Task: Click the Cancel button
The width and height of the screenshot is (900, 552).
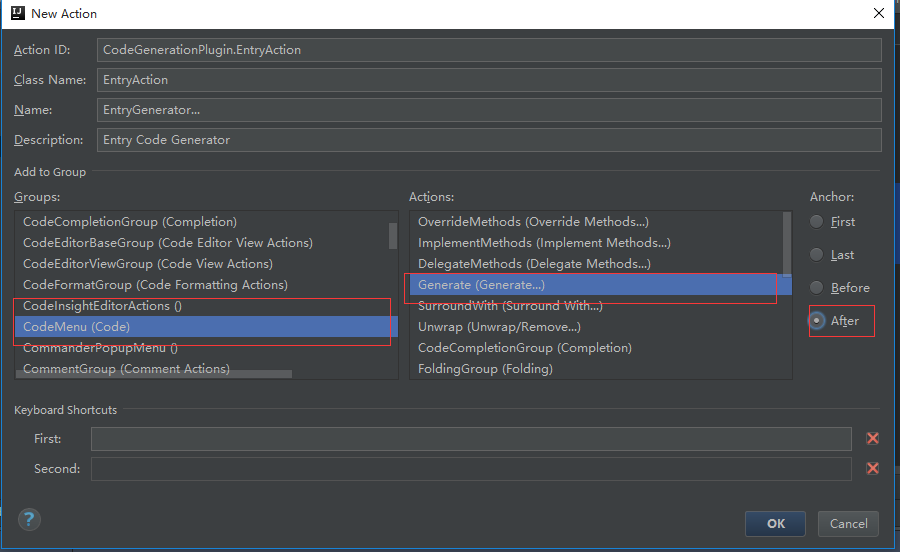Action: pos(848,523)
